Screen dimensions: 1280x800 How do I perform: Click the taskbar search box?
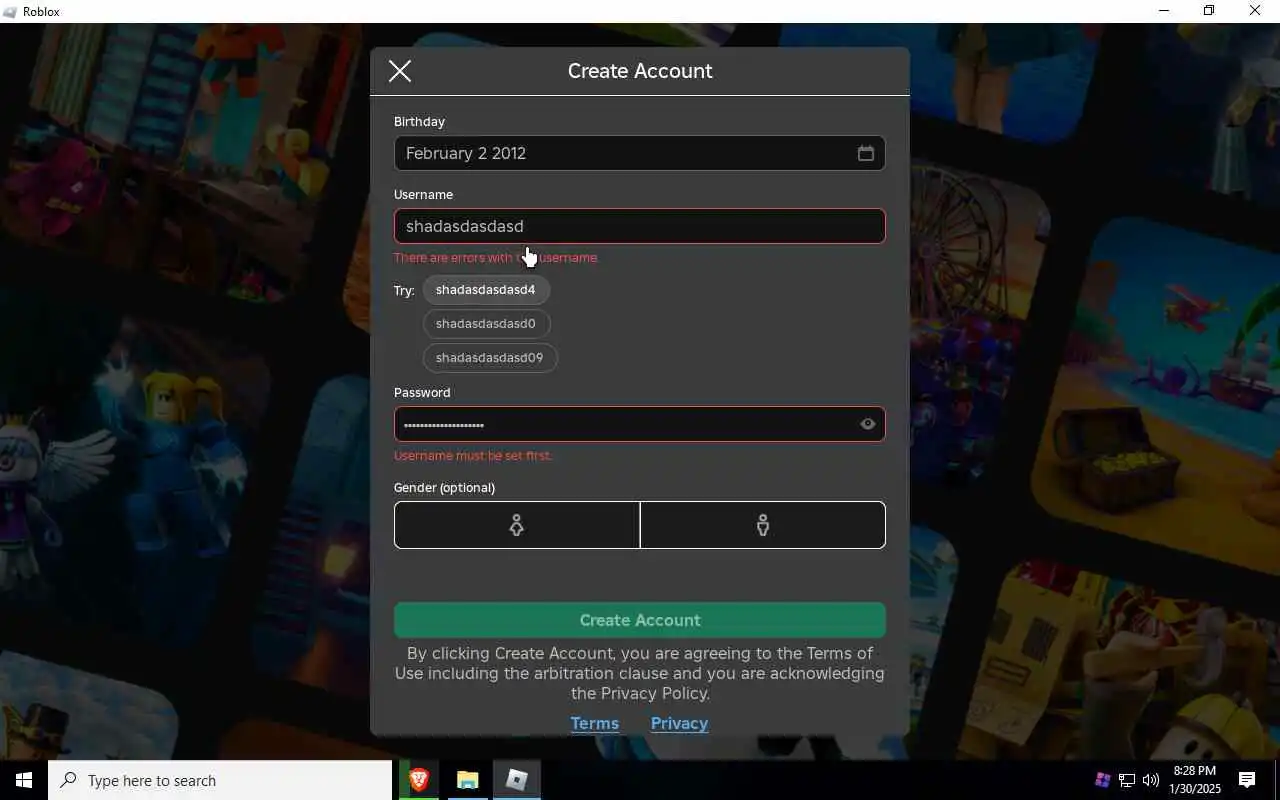(220, 780)
